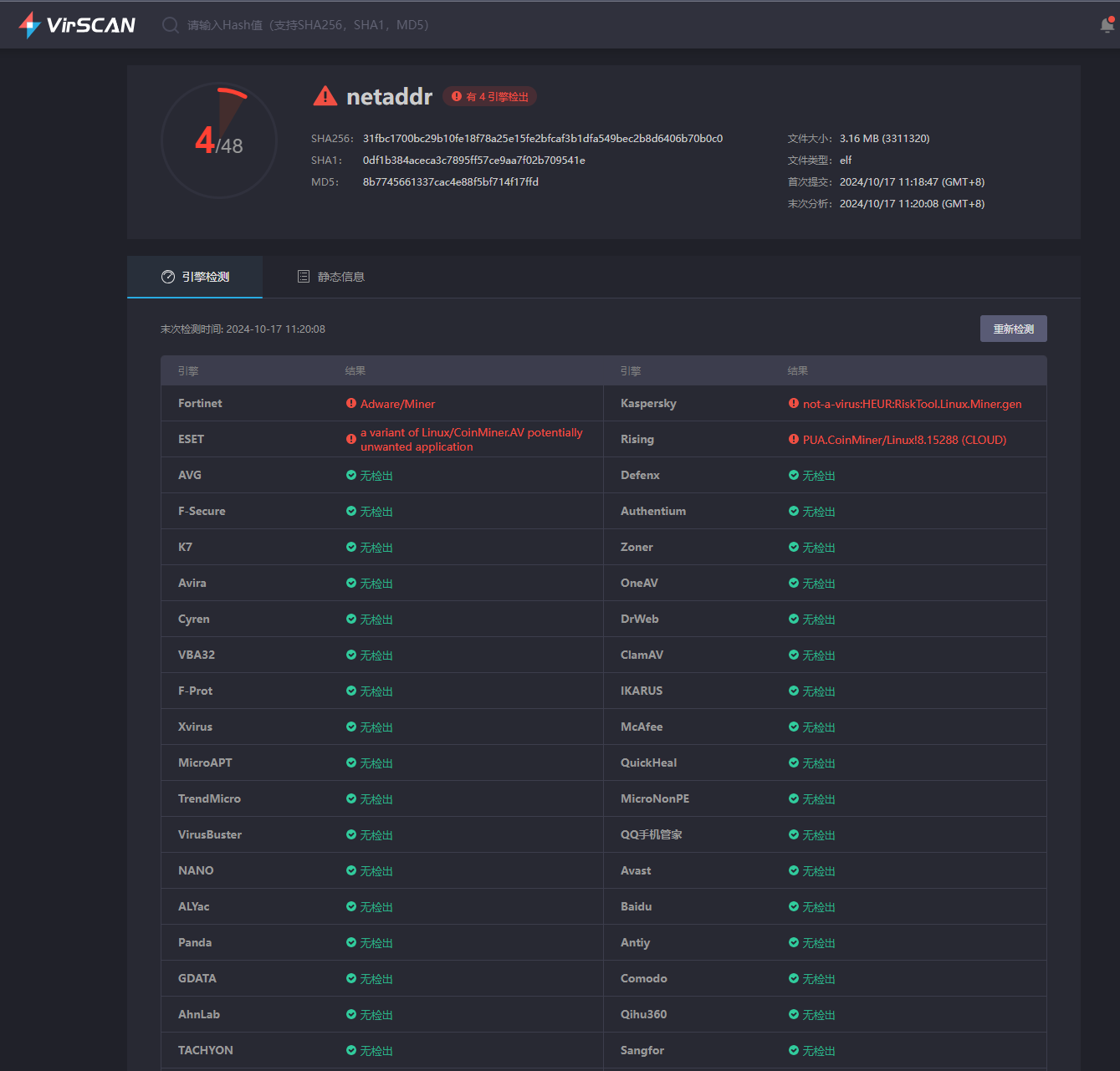Open the notification bell
Image resolution: width=1120 pixels, height=1071 pixels.
click(x=1107, y=25)
